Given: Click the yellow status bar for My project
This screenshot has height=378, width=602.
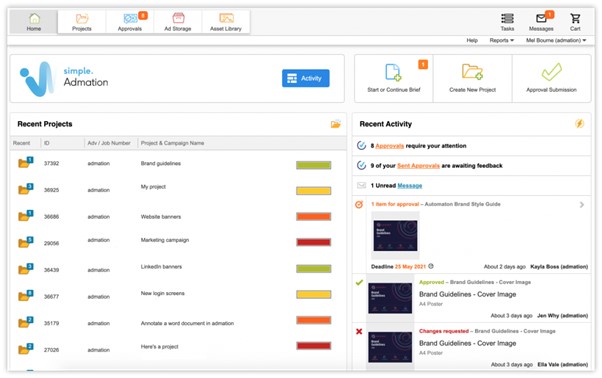Looking at the screenshot, I should click(314, 191).
